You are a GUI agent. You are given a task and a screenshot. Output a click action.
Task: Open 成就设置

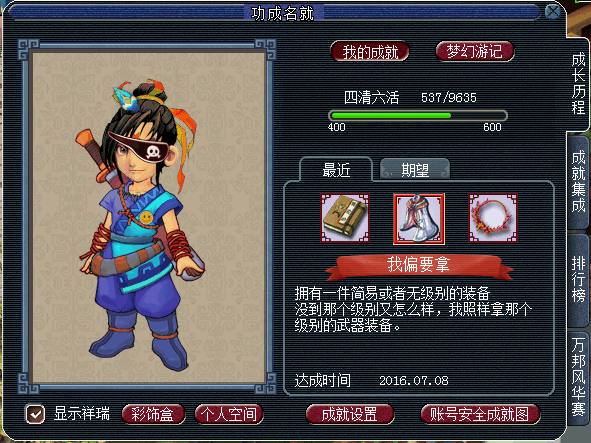[x=349, y=414]
